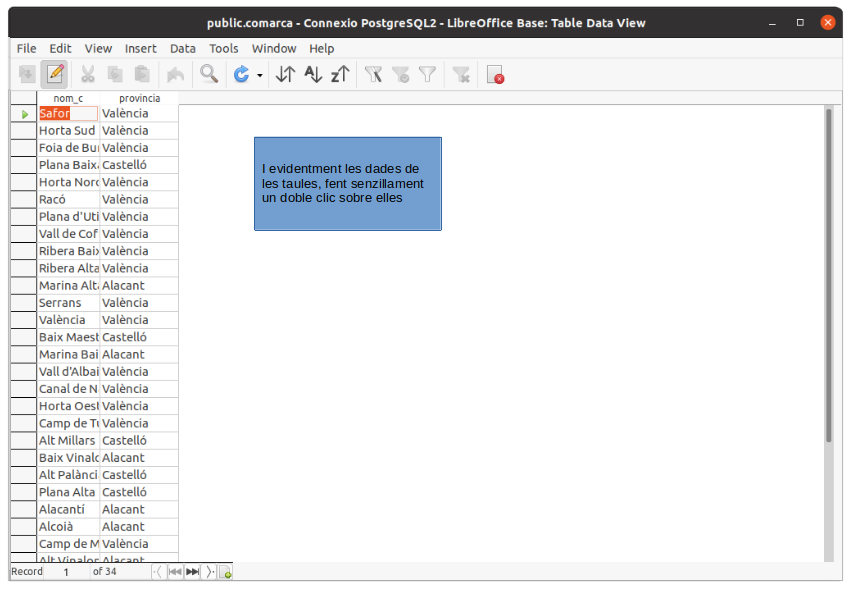The image size is (849, 589).
Task: Open Find Record magnifier icon
Action: click(x=209, y=74)
